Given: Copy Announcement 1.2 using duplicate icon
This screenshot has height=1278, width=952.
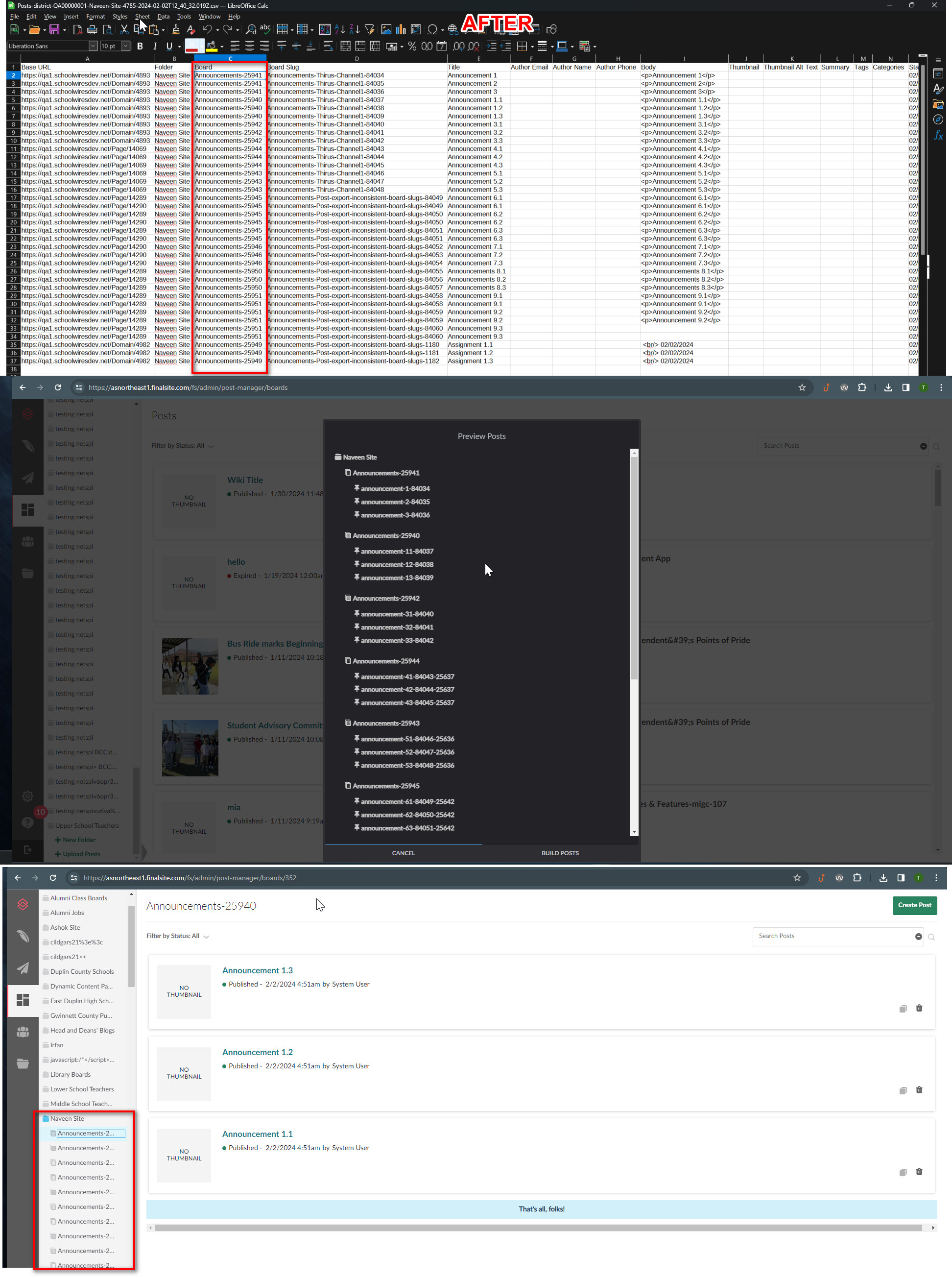Looking at the screenshot, I should [903, 1090].
